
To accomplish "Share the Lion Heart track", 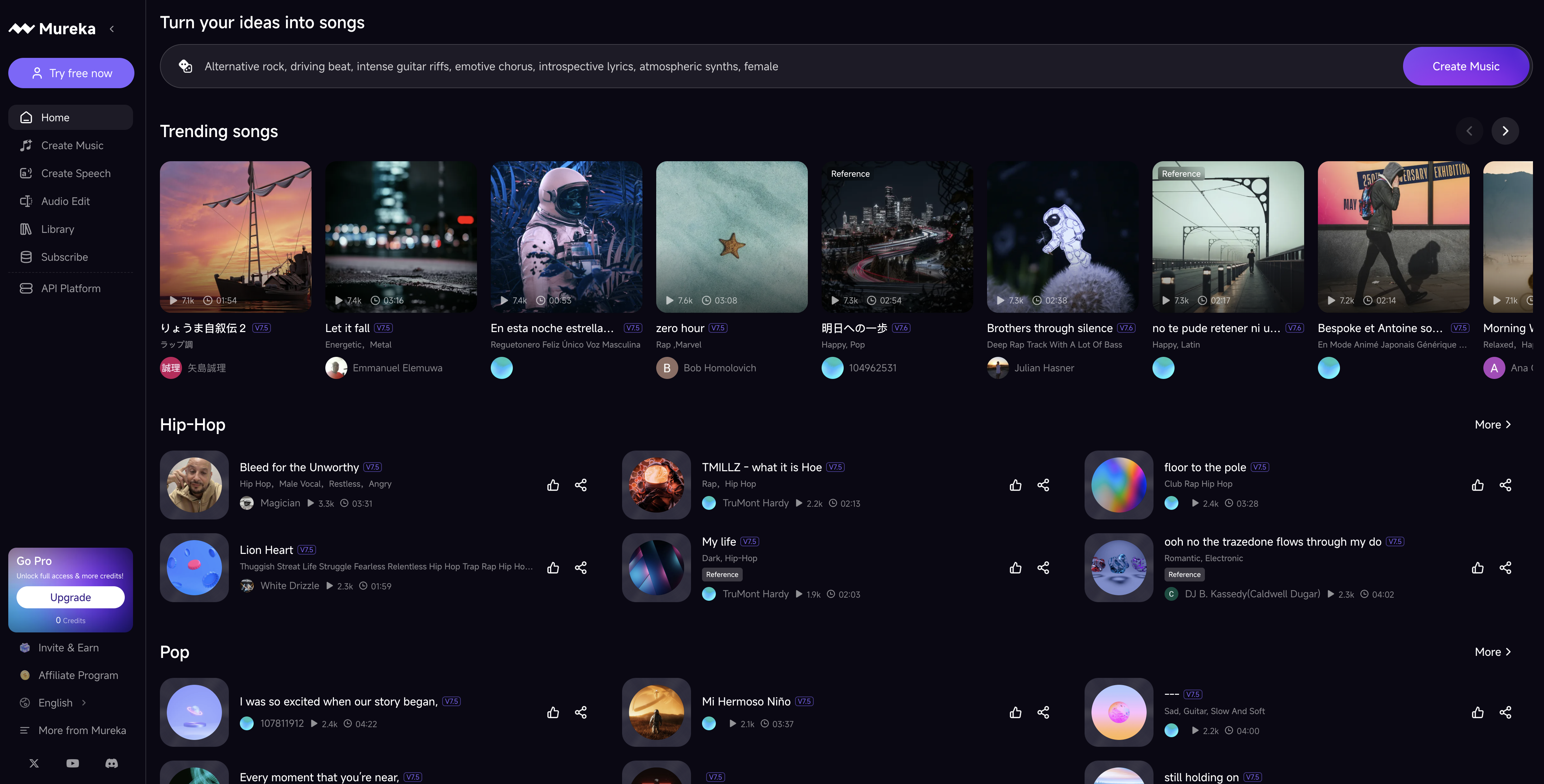I will (x=580, y=568).
